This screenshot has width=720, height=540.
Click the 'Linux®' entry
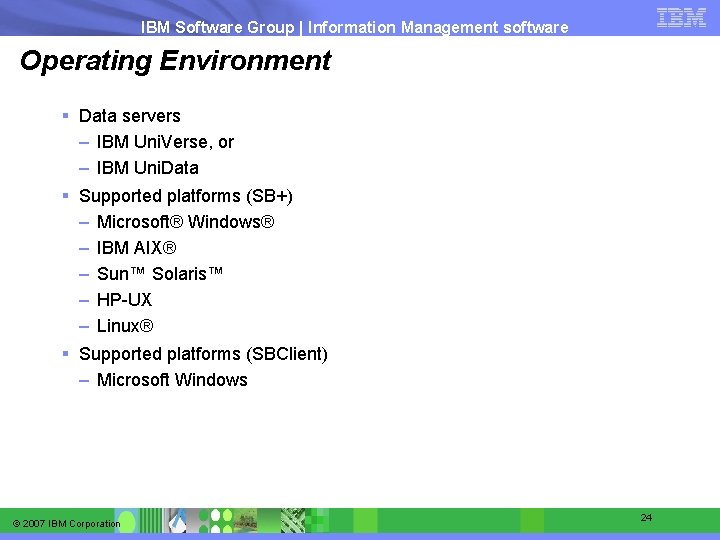pos(125,326)
